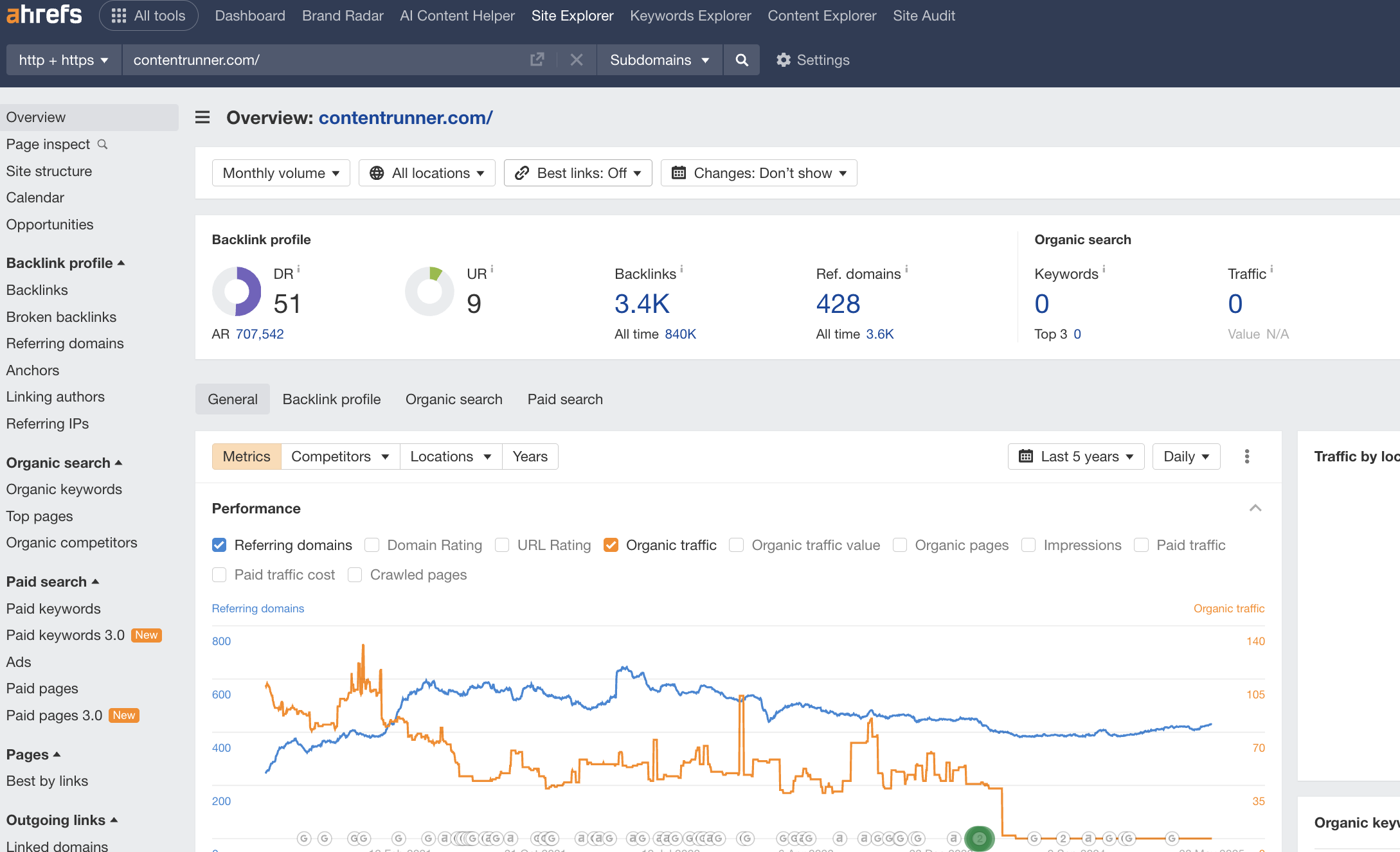Open Site structure in sidebar
The image size is (1400, 852).
pos(49,171)
